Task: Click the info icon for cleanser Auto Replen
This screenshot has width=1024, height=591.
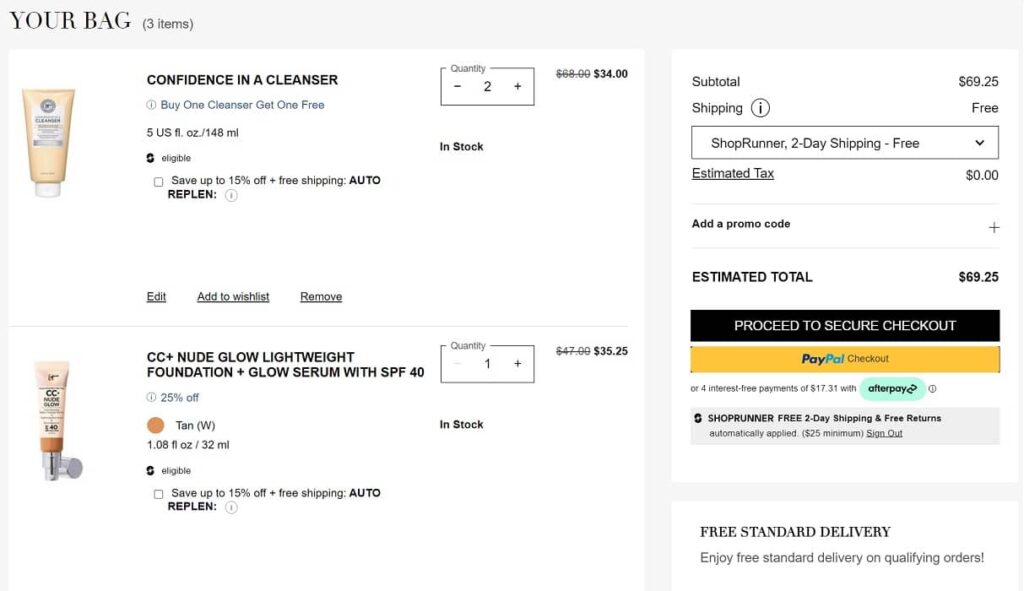Action: [x=231, y=196]
